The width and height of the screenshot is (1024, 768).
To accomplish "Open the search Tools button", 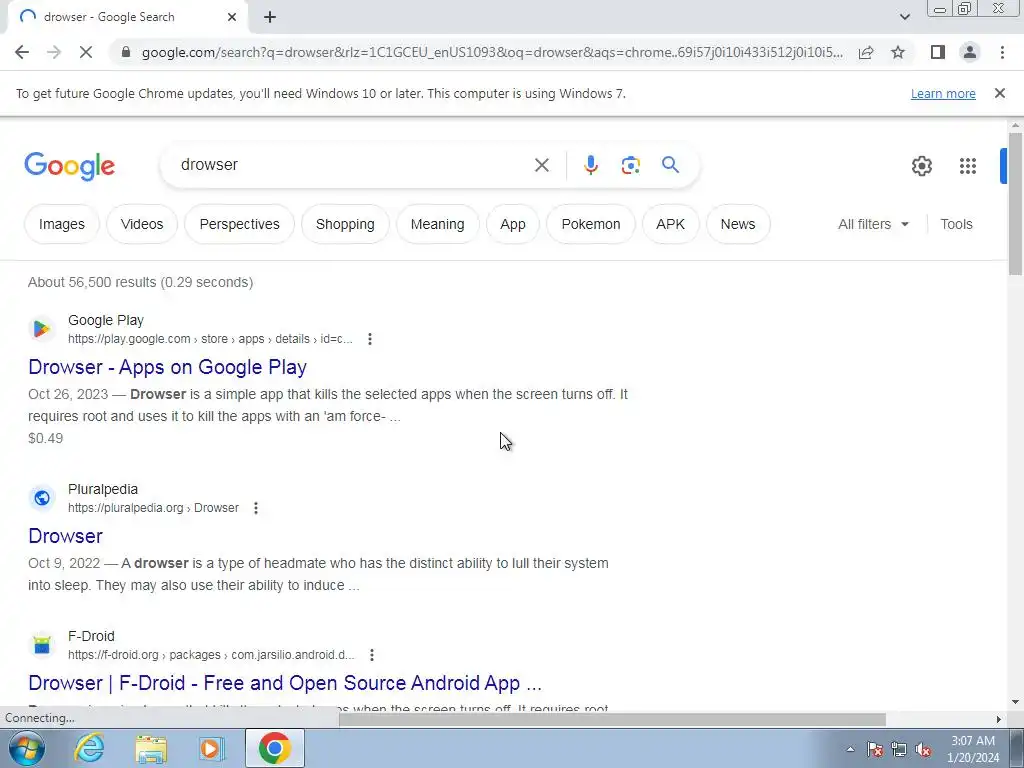I will click(x=956, y=224).
